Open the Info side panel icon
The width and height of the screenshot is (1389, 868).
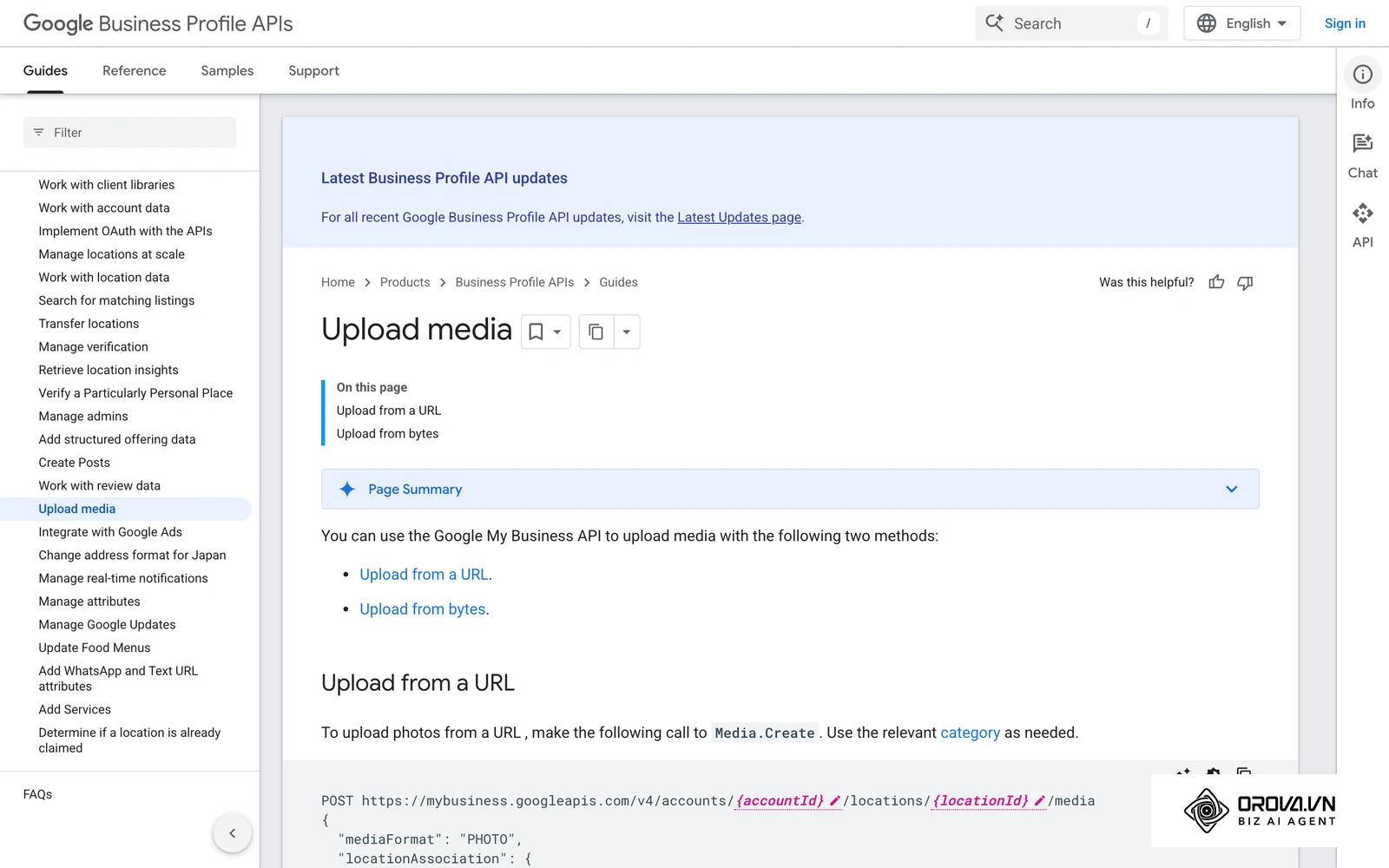[x=1362, y=75]
